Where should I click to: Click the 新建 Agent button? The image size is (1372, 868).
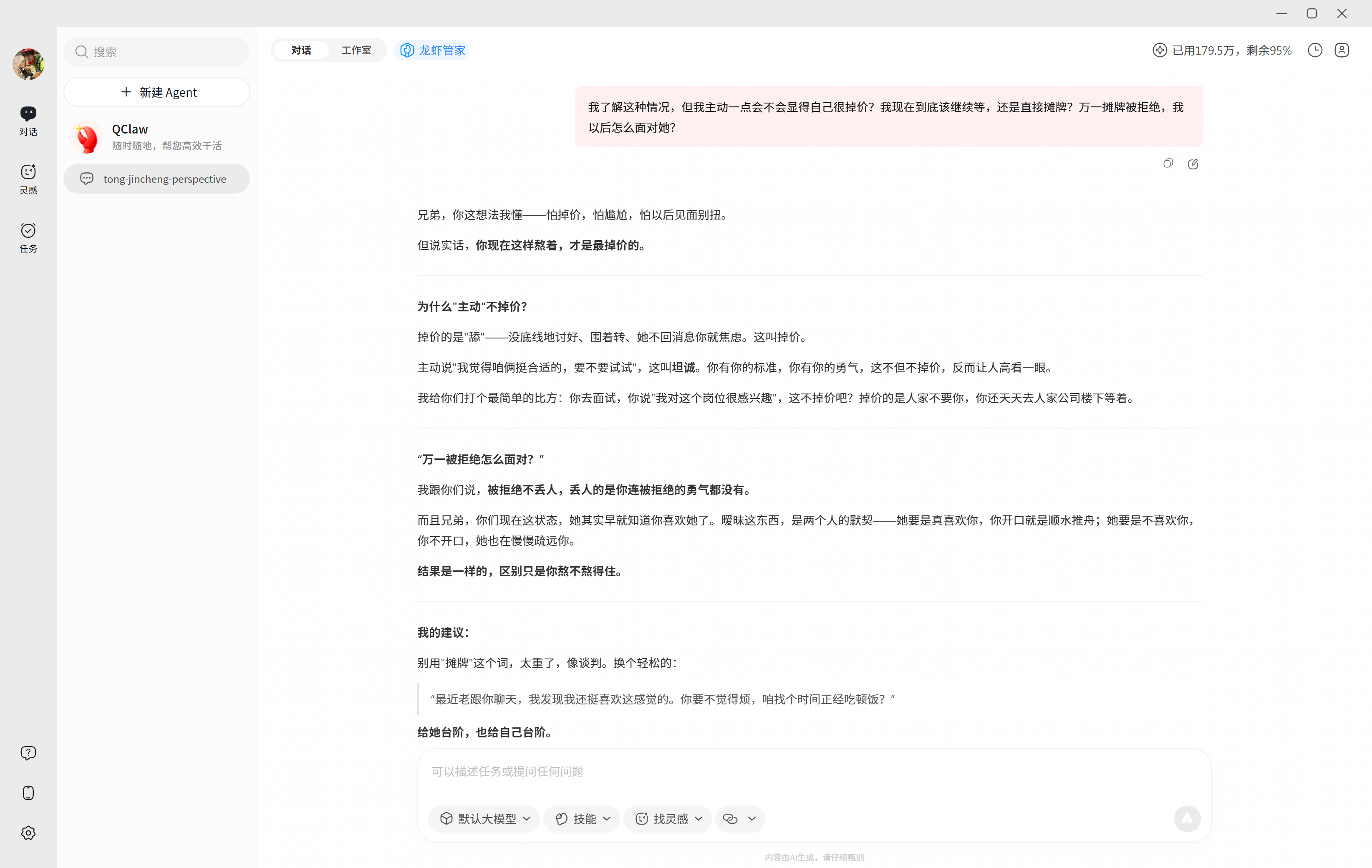pos(156,92)
